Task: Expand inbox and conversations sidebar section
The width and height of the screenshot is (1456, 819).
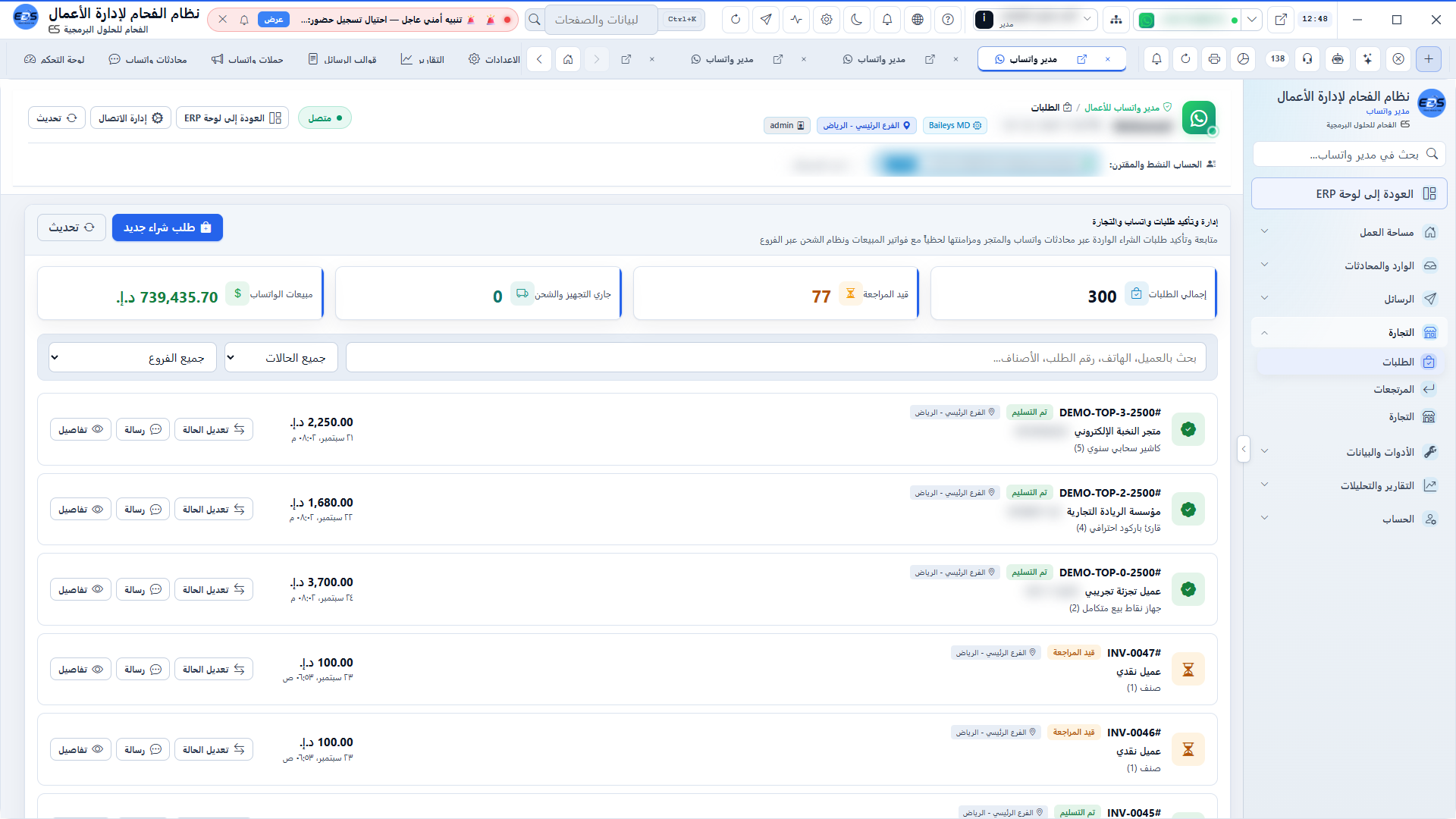Action: pyautogui.click(x=1349, y=265)
